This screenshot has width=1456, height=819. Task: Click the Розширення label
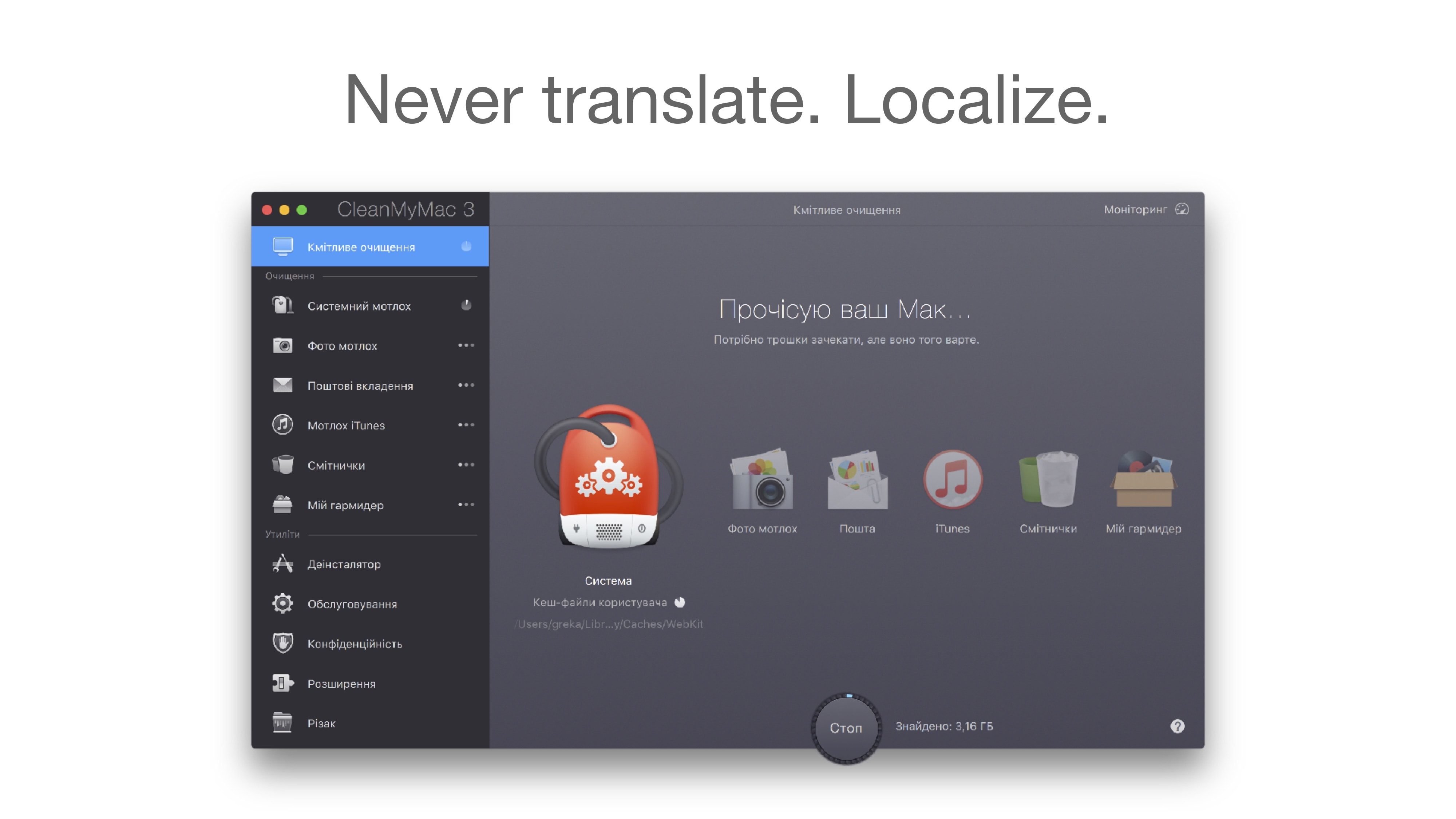pyautogui.click(x=341, y=684)
